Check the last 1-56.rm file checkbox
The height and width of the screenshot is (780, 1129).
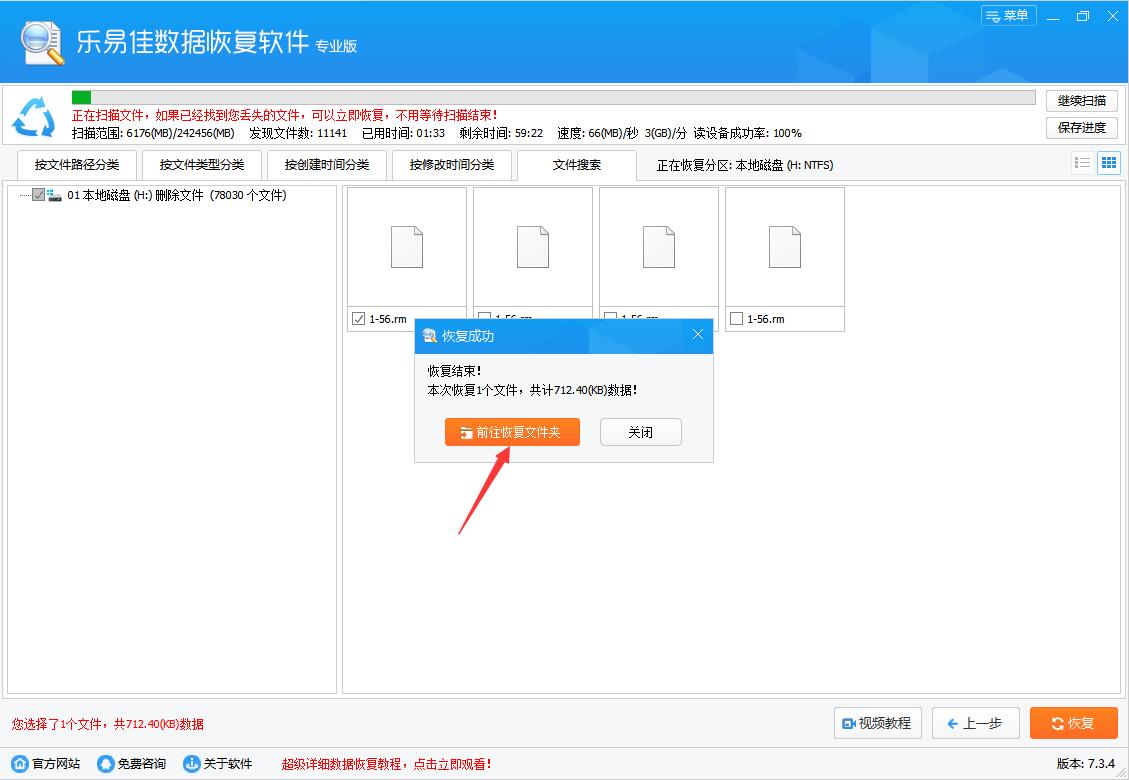(x=737, y=318)
